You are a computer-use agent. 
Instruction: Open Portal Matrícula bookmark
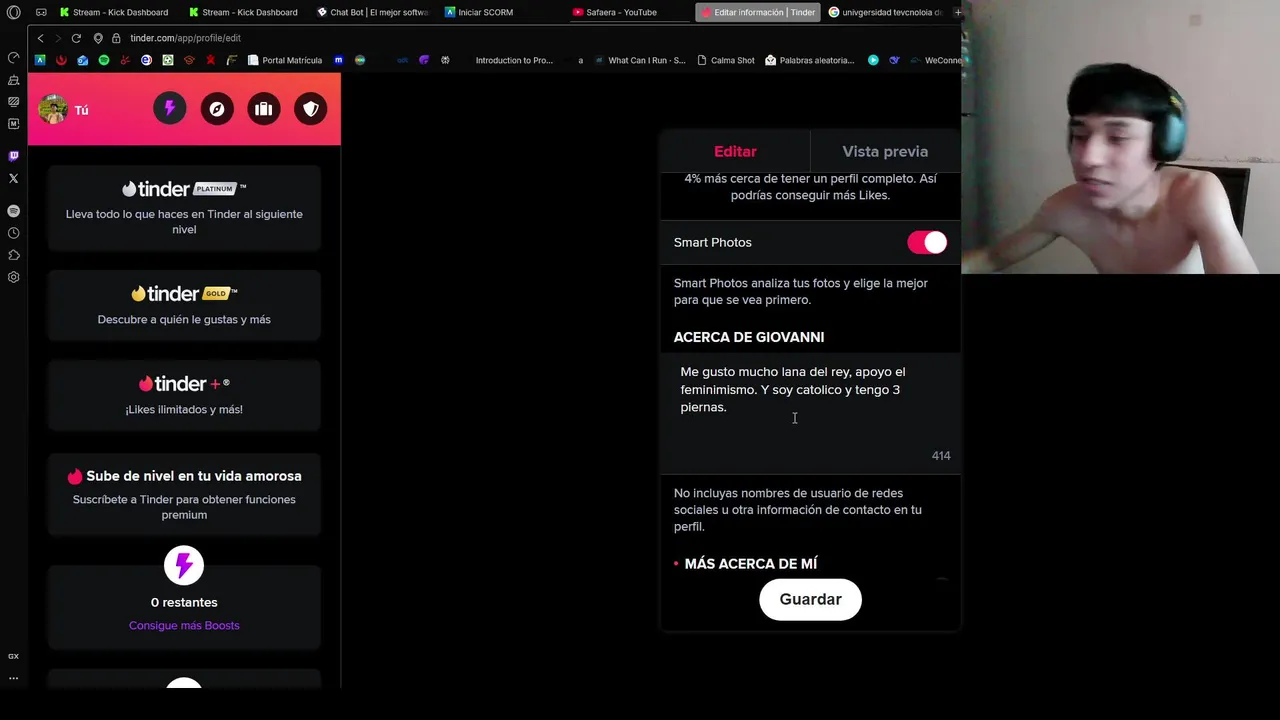point(285,60)
